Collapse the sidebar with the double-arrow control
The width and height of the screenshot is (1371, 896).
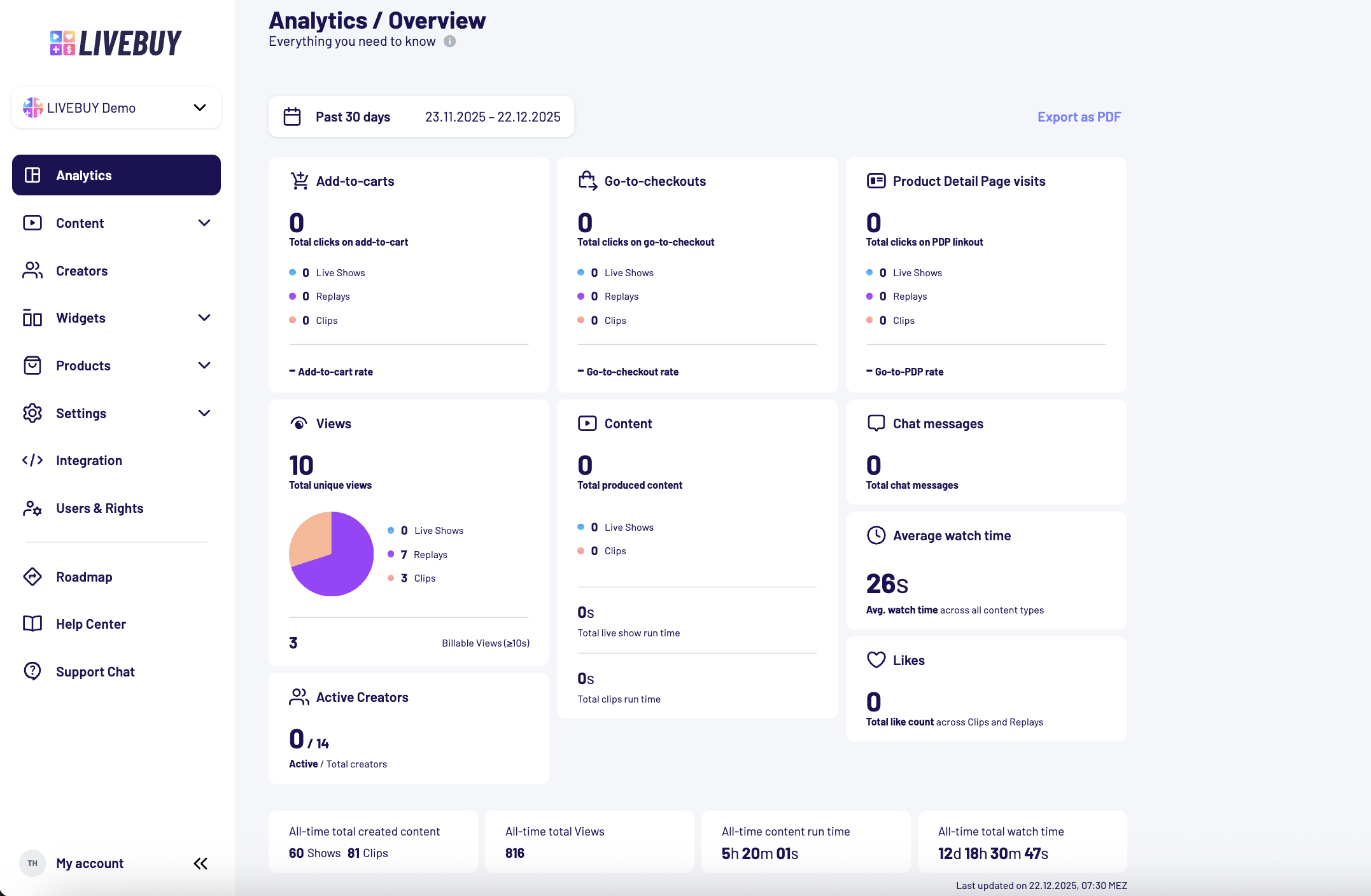(x=200, y=863)
